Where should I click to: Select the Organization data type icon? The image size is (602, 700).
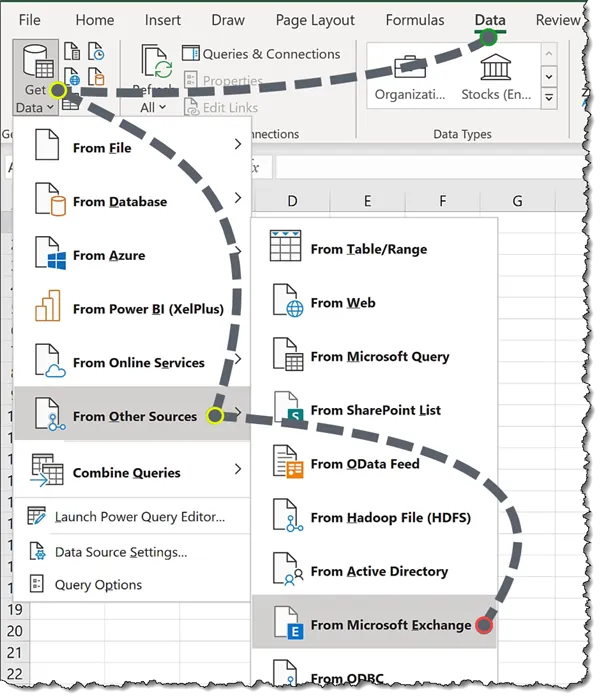pyautogui.click(x=408, y=68)
